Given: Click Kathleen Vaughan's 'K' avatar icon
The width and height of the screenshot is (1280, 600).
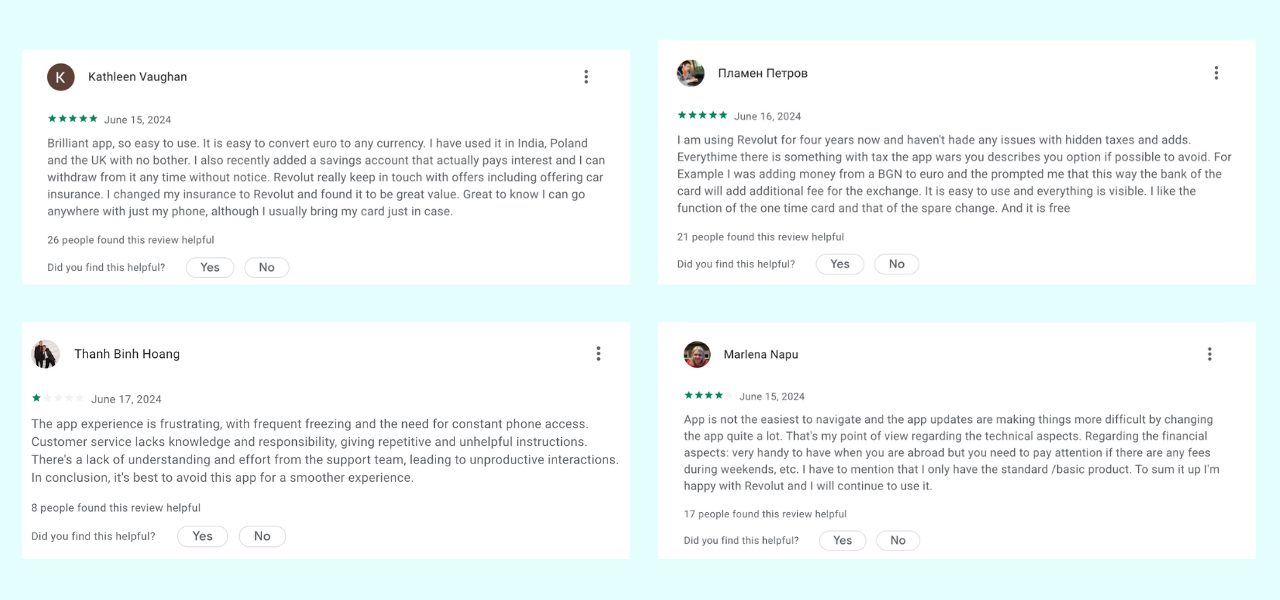Looking at the screenshot, I should tap(61, 77).
